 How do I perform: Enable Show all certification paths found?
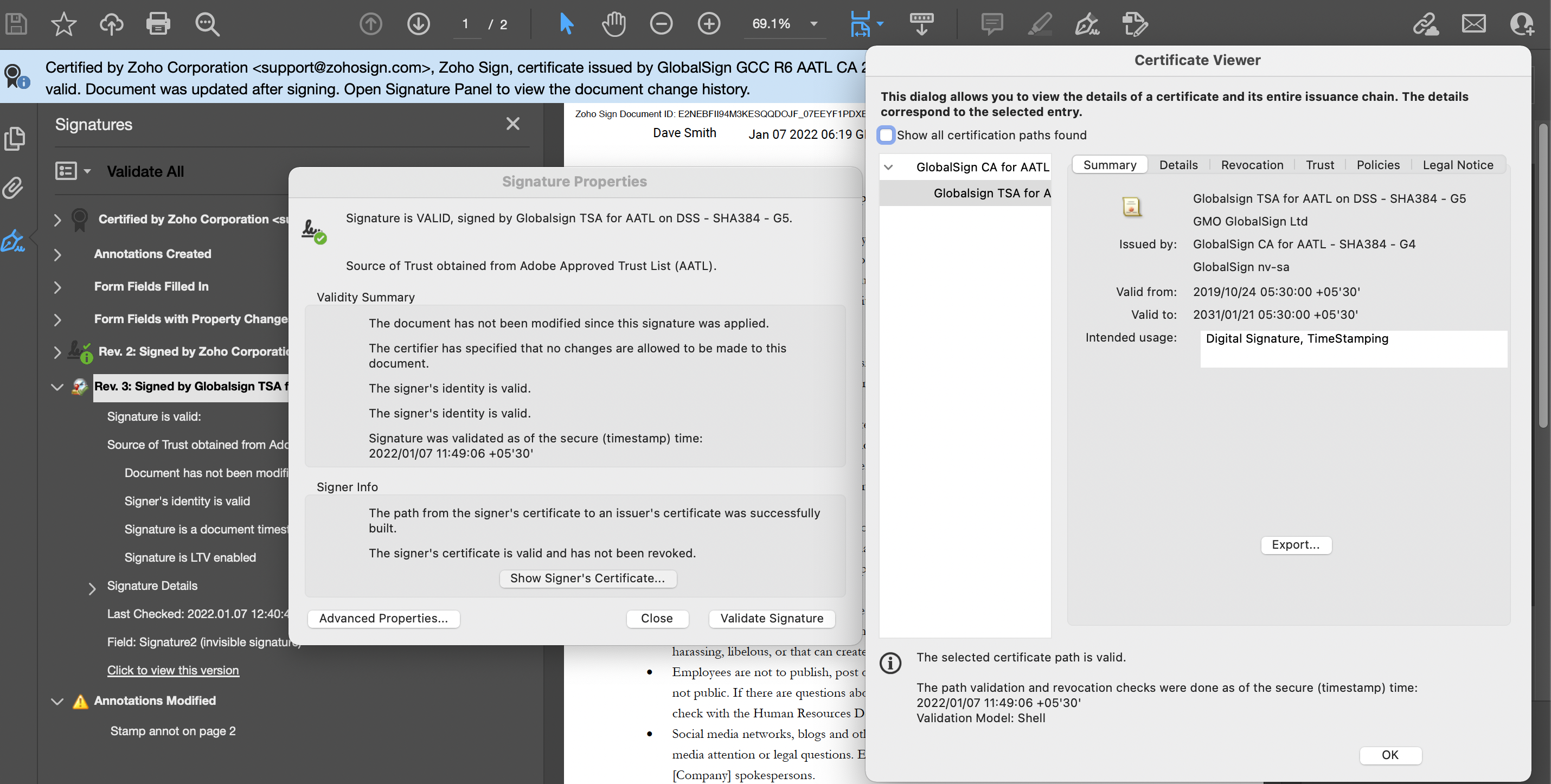pos(886,135)
